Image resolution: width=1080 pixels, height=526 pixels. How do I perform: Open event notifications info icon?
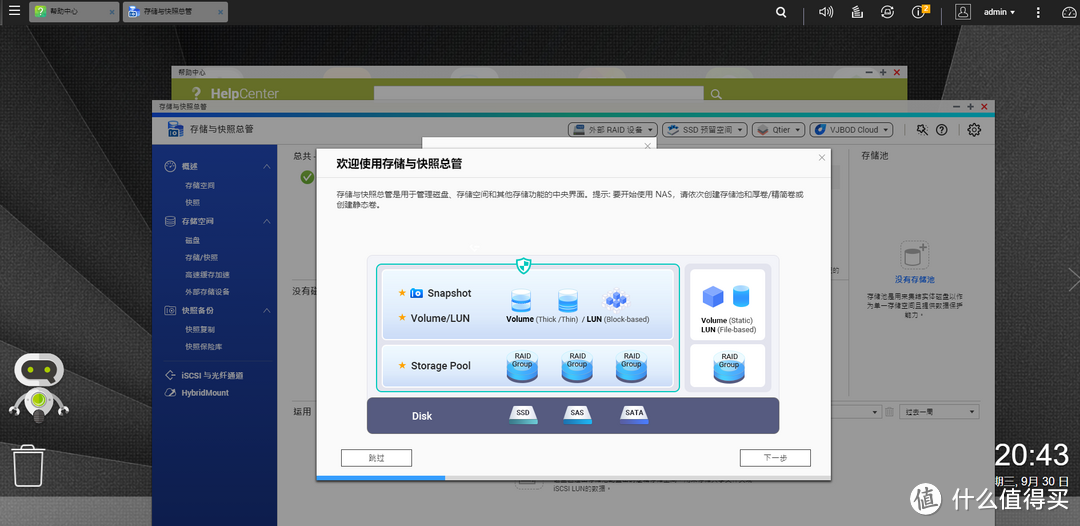coord(919,12)
